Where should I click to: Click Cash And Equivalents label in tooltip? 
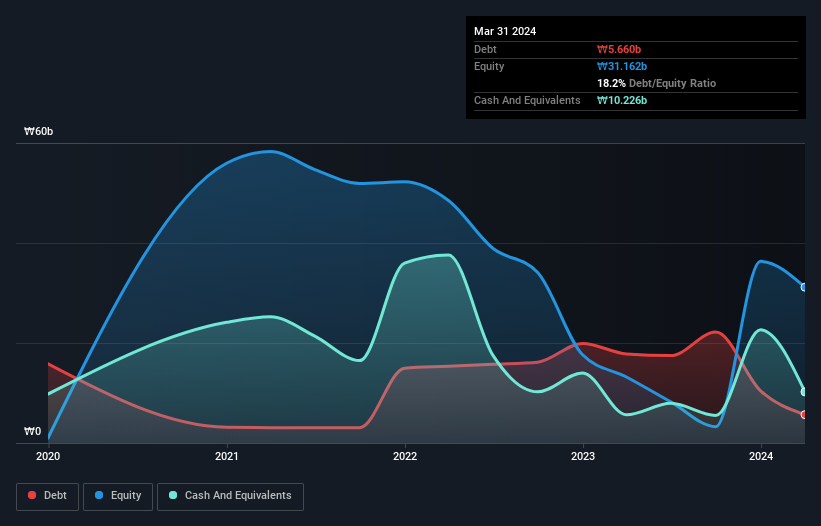[527, 100]
